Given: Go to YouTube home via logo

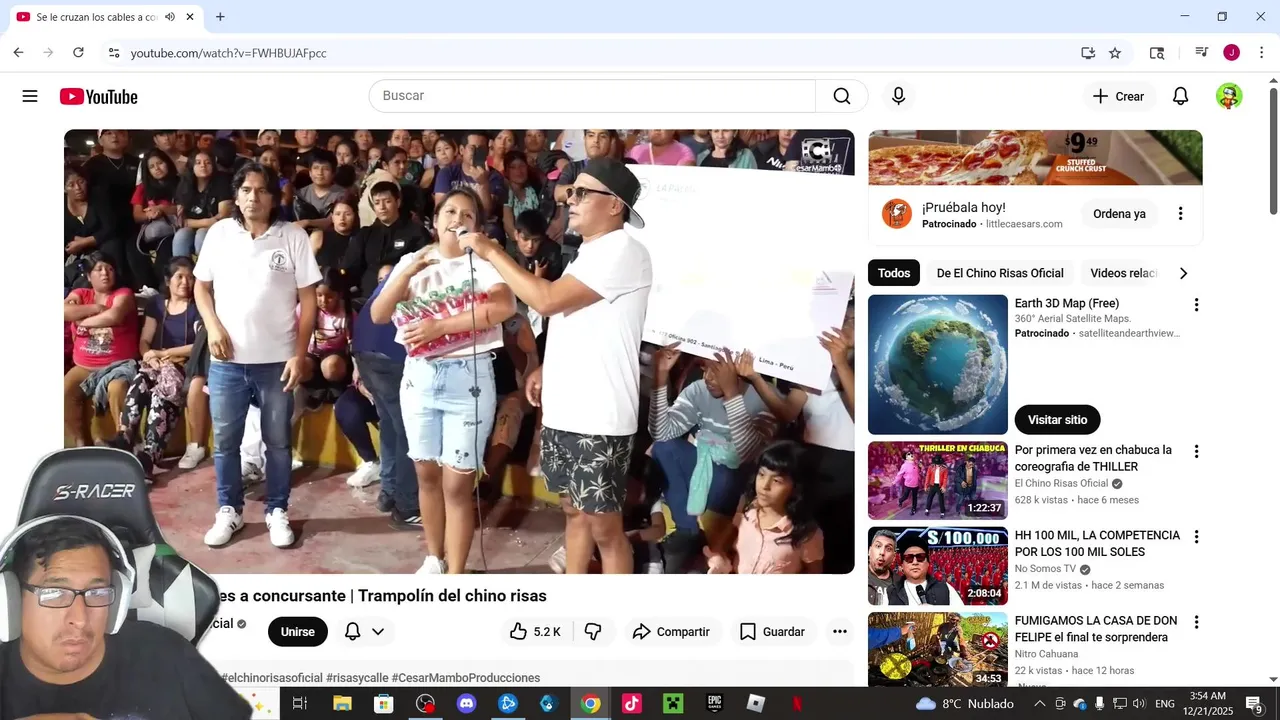Looking at the screenshot, I should point(98,96).
